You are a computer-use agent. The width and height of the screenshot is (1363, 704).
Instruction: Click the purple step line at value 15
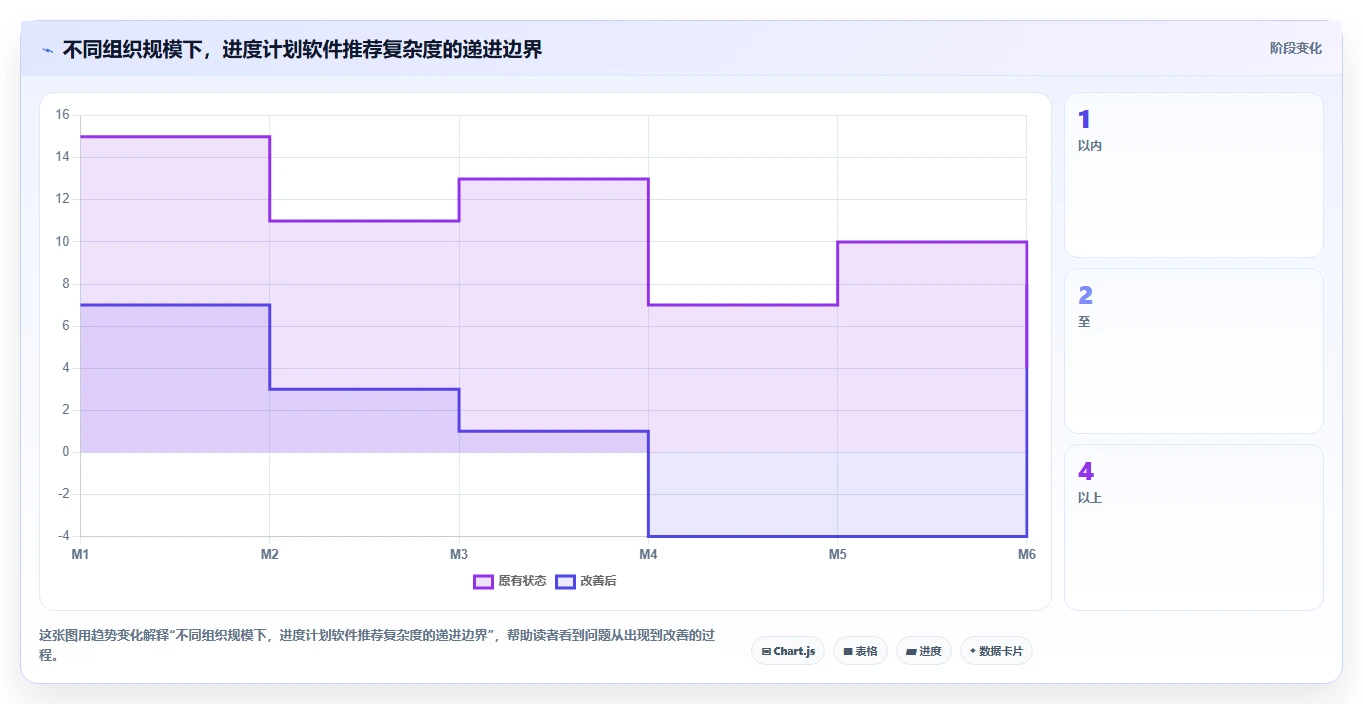pos(175,136)
